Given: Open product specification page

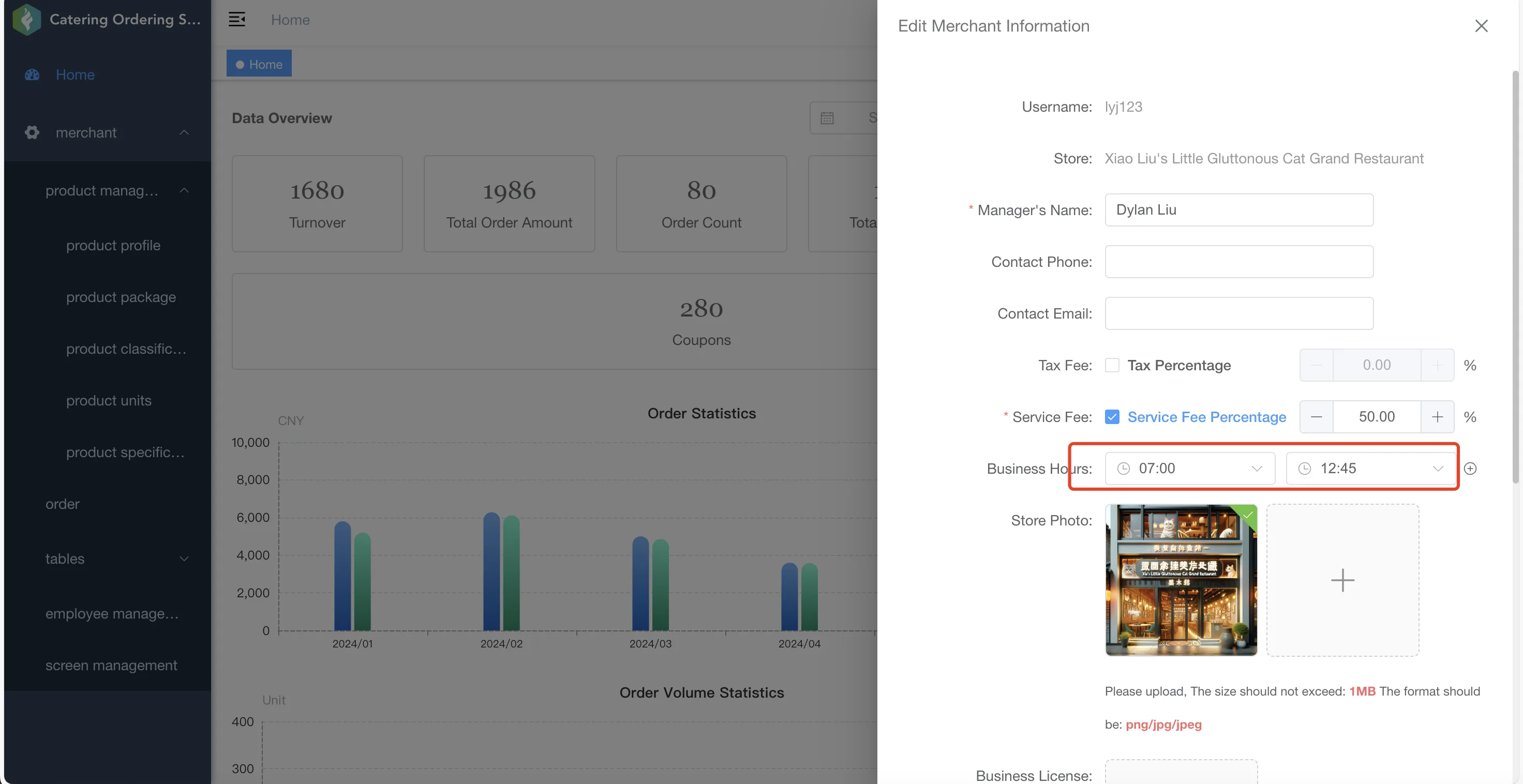Looking at the screenshot, I should point(125,453).
